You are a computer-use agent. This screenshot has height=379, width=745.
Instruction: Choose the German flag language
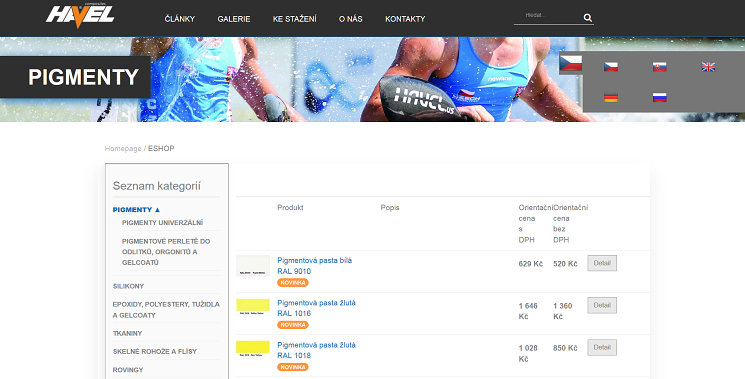pyautogui.click(x=611, y=98)
